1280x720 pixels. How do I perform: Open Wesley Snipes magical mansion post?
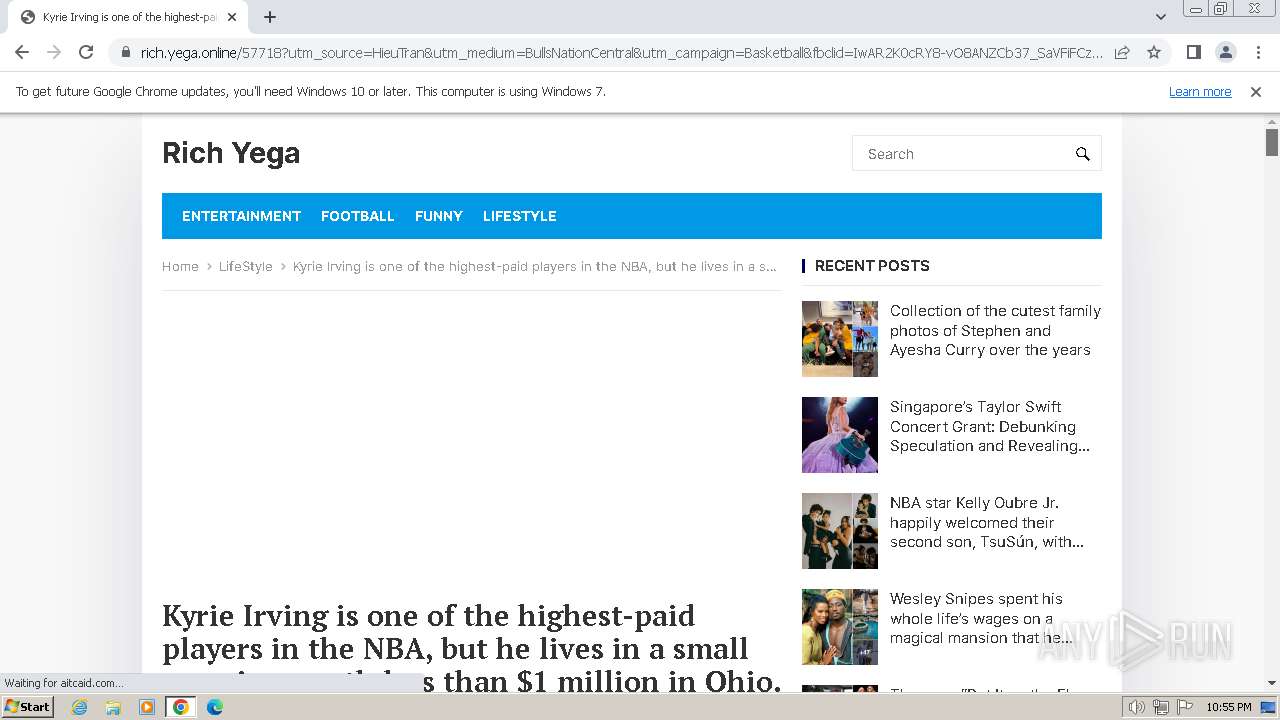981,618
